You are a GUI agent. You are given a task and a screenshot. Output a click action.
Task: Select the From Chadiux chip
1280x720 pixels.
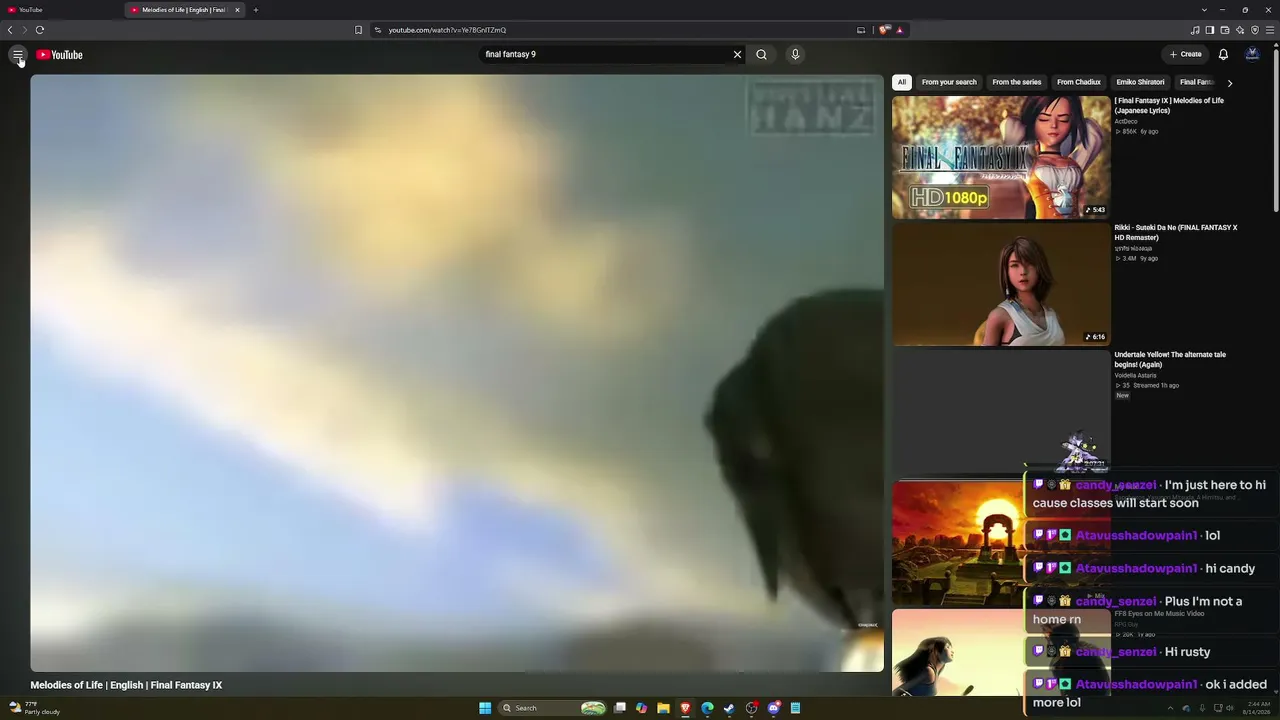1079,82
